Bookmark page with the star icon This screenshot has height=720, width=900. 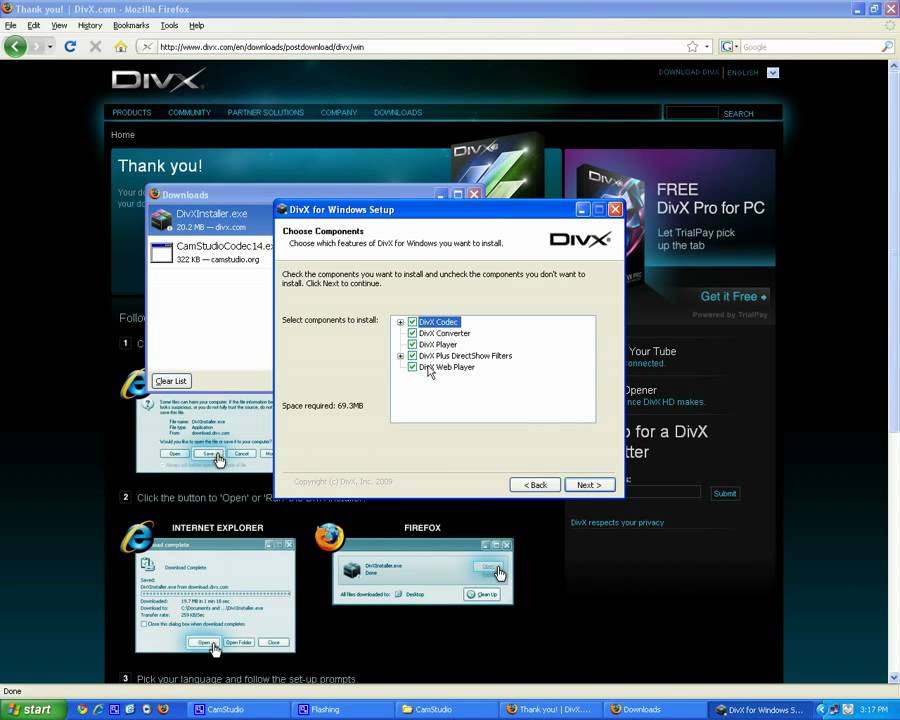pyautogui.click(x=692, y=47)
